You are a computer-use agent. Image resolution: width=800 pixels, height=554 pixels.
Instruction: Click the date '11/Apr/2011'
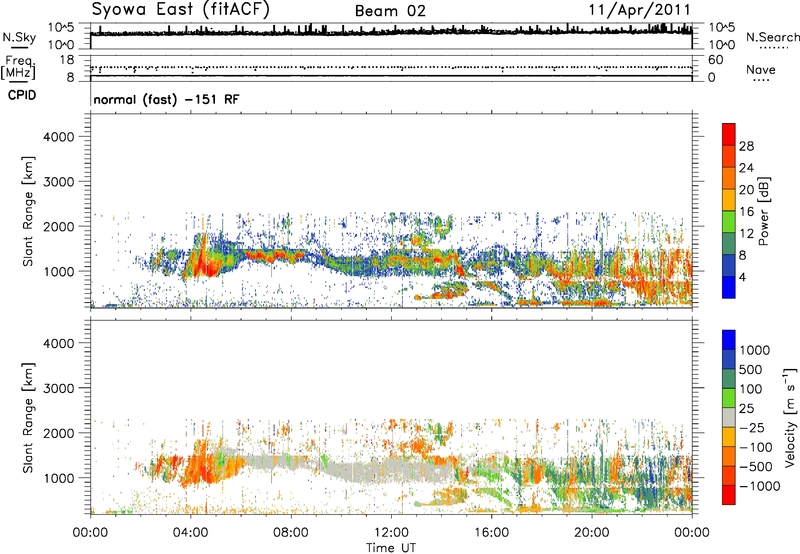(640, 10)
